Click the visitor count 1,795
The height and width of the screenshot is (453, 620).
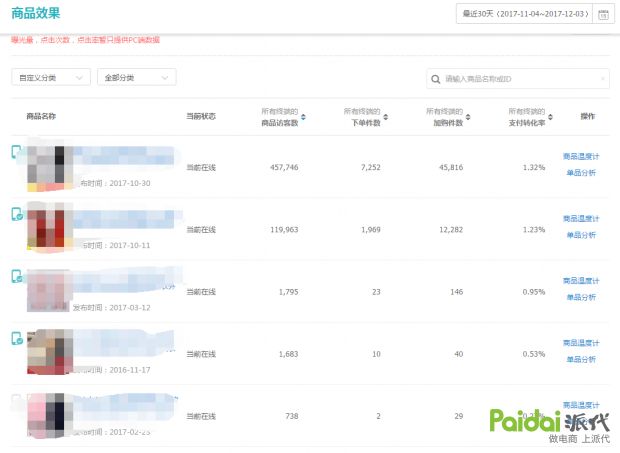[288, 292]
